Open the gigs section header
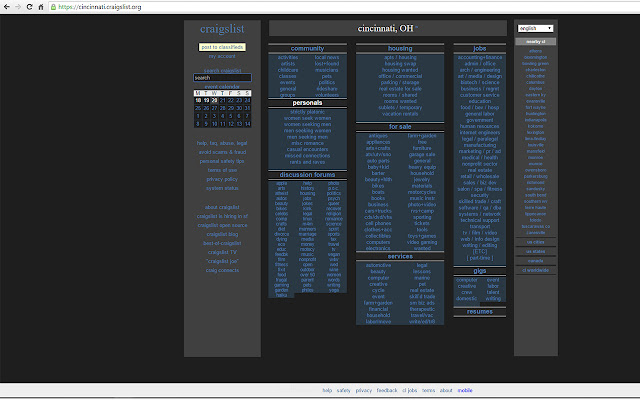This screenshot has width=640, height=400. tap(480, 271)
